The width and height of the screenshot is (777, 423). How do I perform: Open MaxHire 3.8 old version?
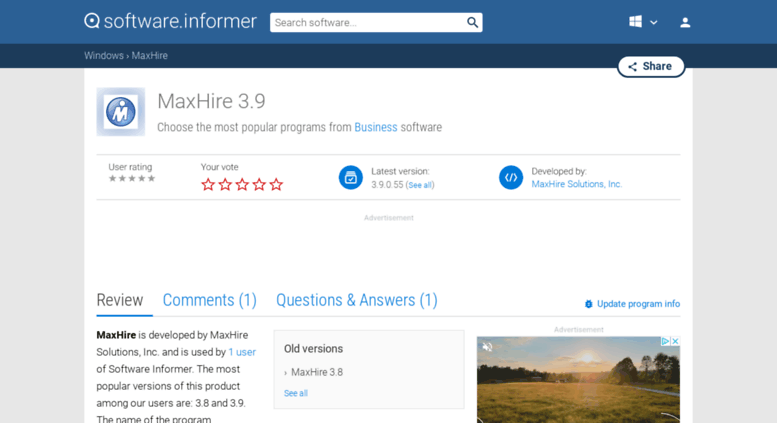coord(317,372)
